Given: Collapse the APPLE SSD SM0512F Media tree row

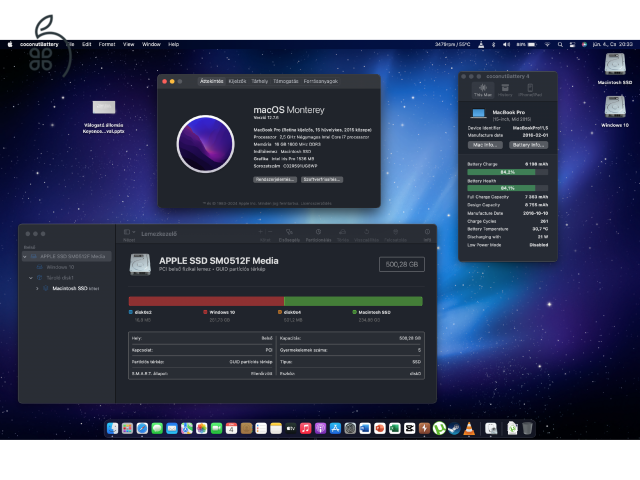Looking at the screenshot, I should [x=25, y=256].
